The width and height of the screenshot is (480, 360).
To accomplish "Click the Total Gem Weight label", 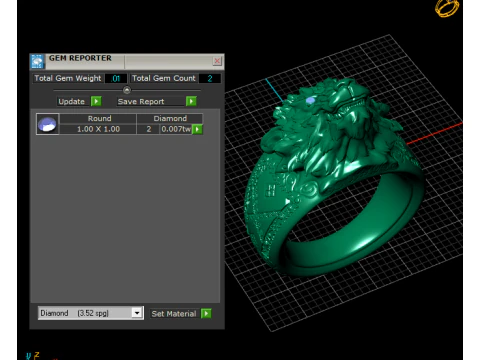I will coord(68,78).
